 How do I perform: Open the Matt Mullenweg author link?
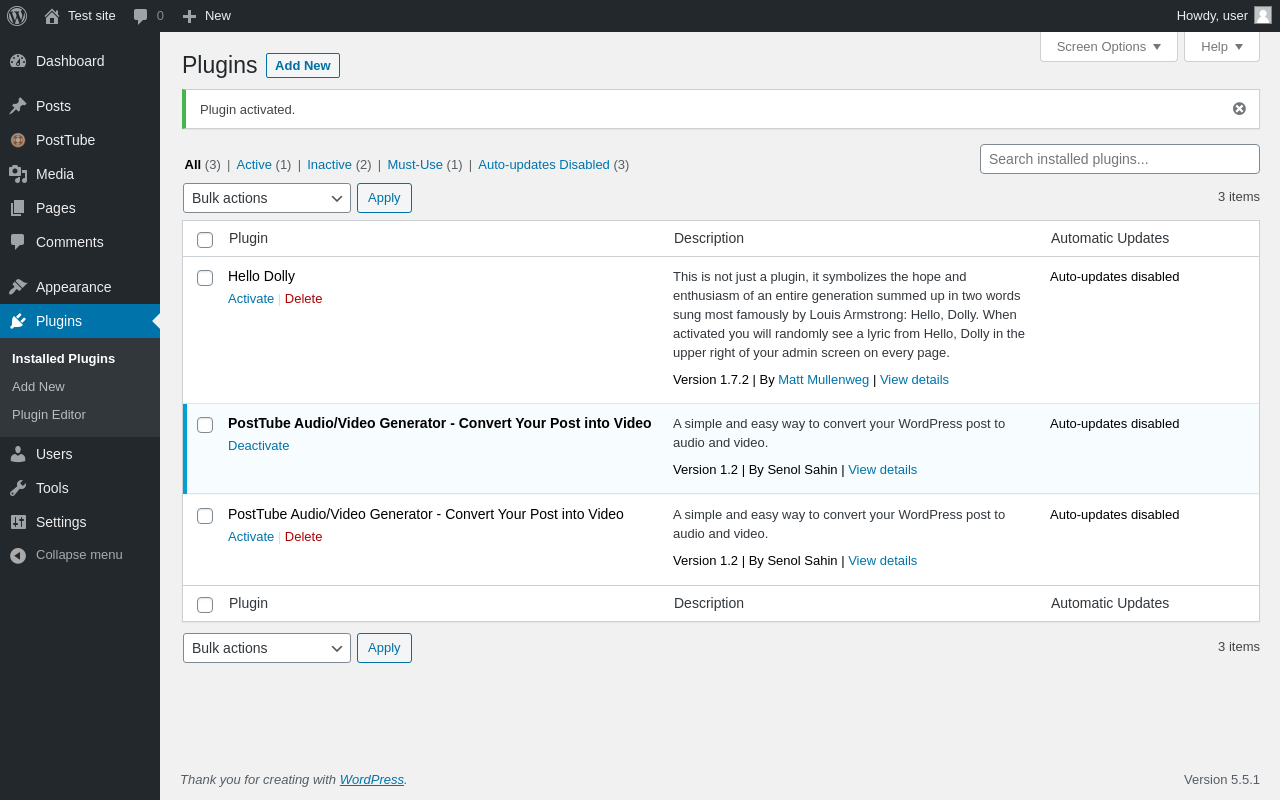pos(824,380)
